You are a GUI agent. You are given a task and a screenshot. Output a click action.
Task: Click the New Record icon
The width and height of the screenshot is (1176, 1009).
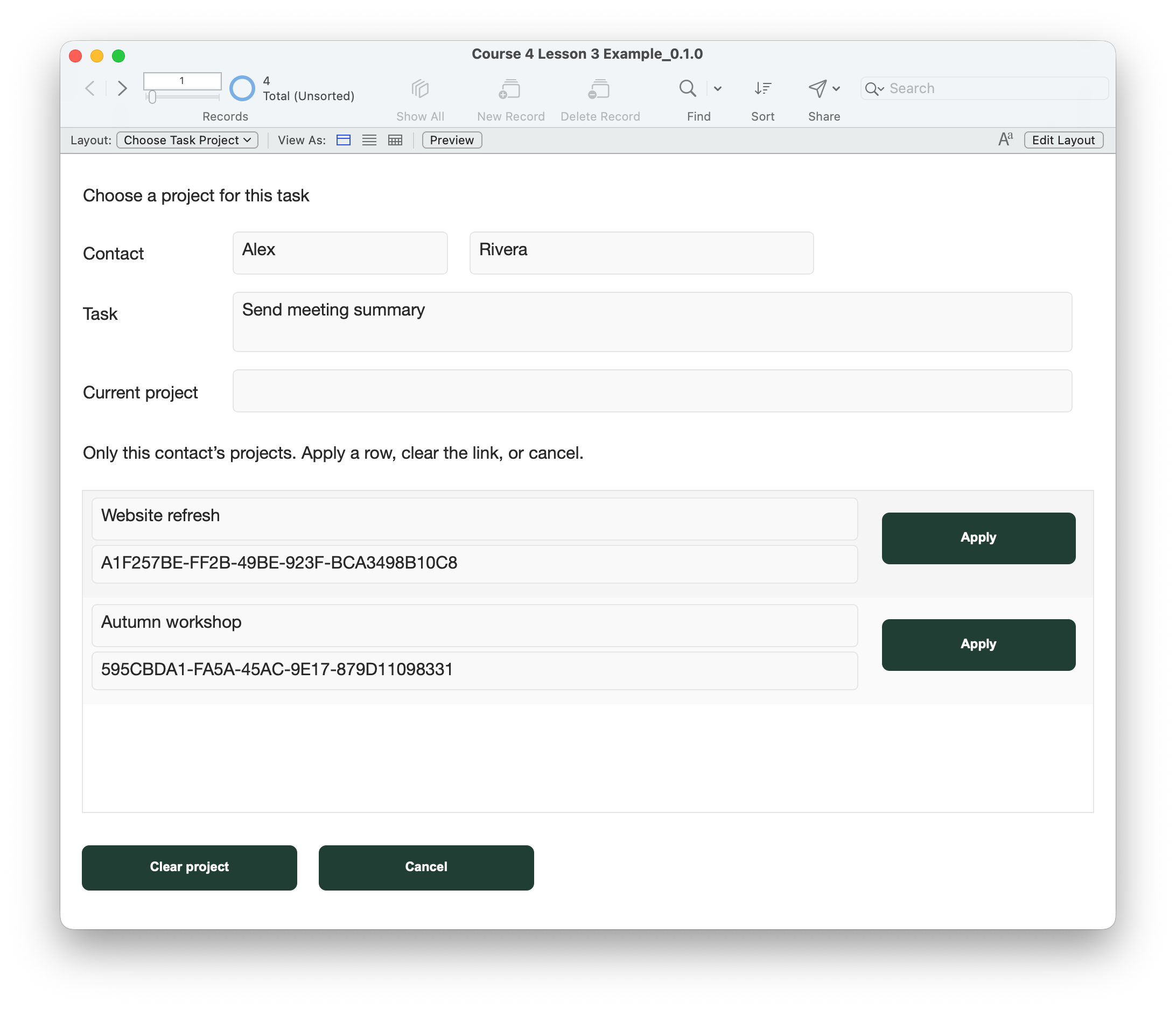(510, 88)
